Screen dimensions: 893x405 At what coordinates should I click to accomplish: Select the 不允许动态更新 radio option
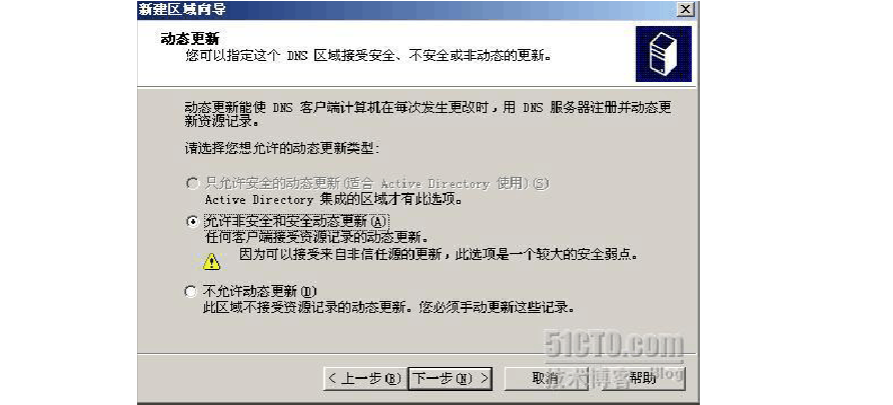(192, 292)
